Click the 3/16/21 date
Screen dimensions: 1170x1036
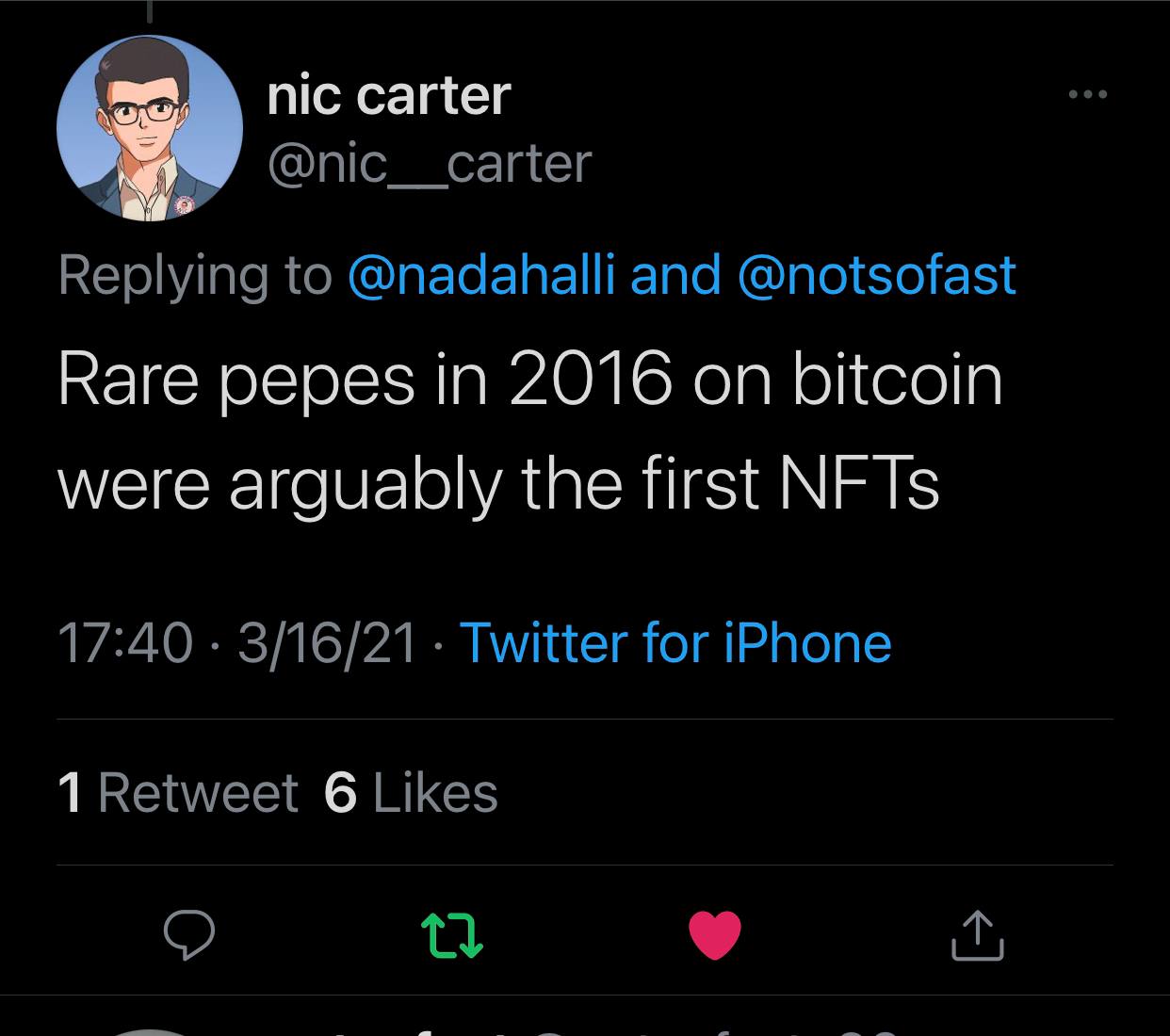click(327, 643)
